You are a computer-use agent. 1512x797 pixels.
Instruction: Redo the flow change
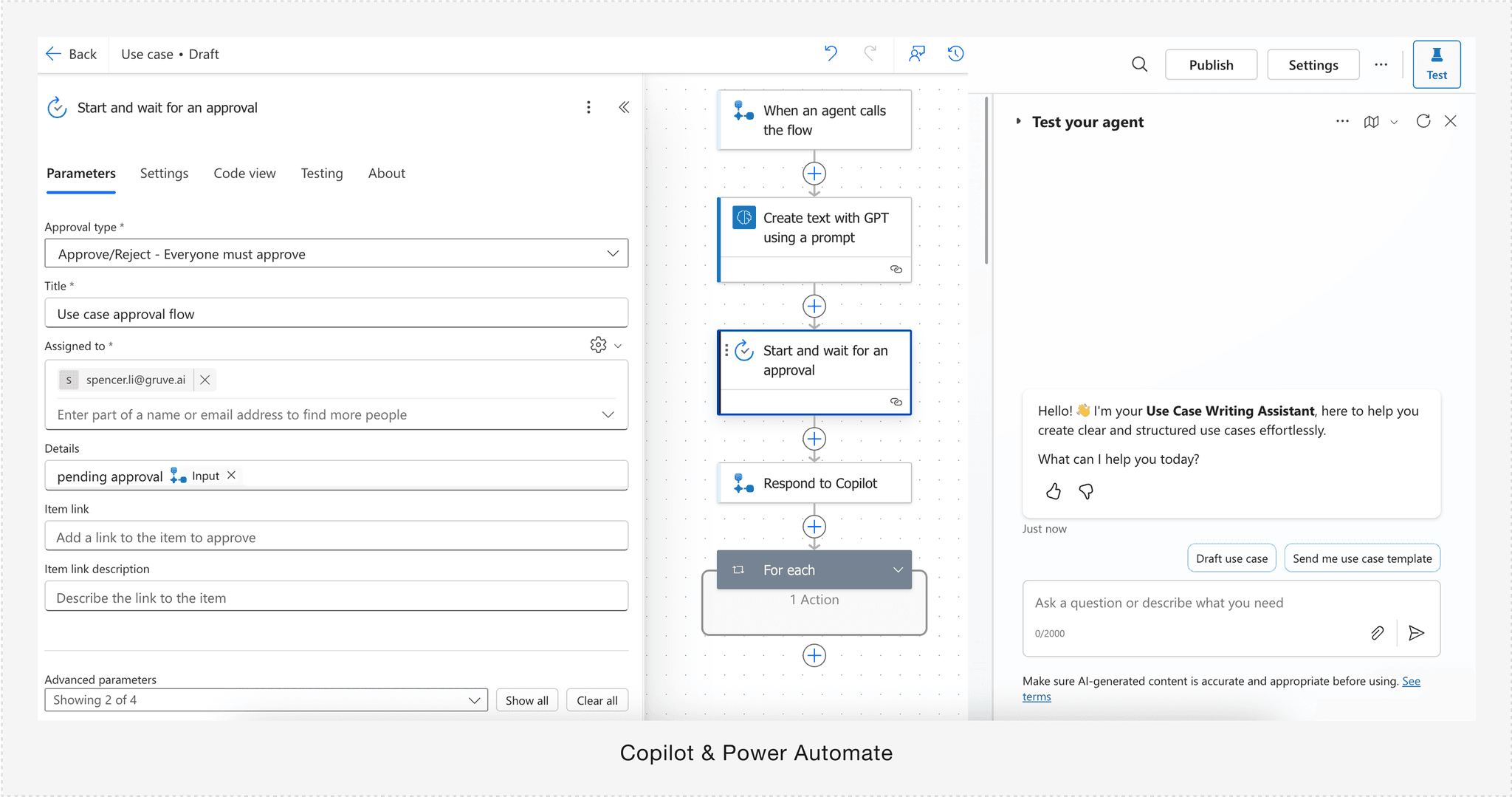871,54
